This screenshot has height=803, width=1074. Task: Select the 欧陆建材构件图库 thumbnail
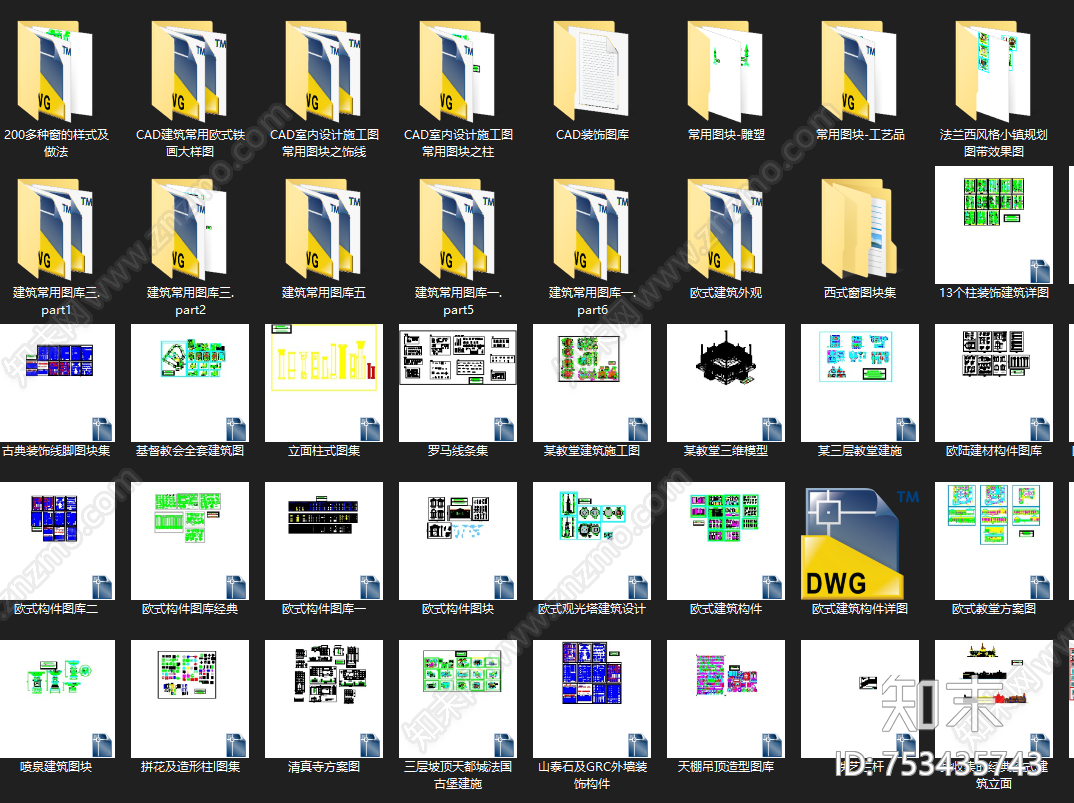pyautogui.click(x=994, y=383)
